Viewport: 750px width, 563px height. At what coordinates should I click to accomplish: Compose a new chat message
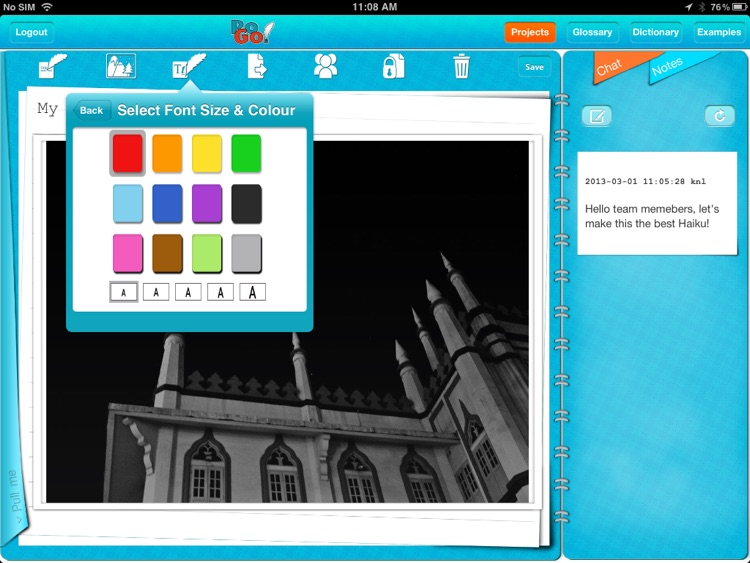pos(597,117)
